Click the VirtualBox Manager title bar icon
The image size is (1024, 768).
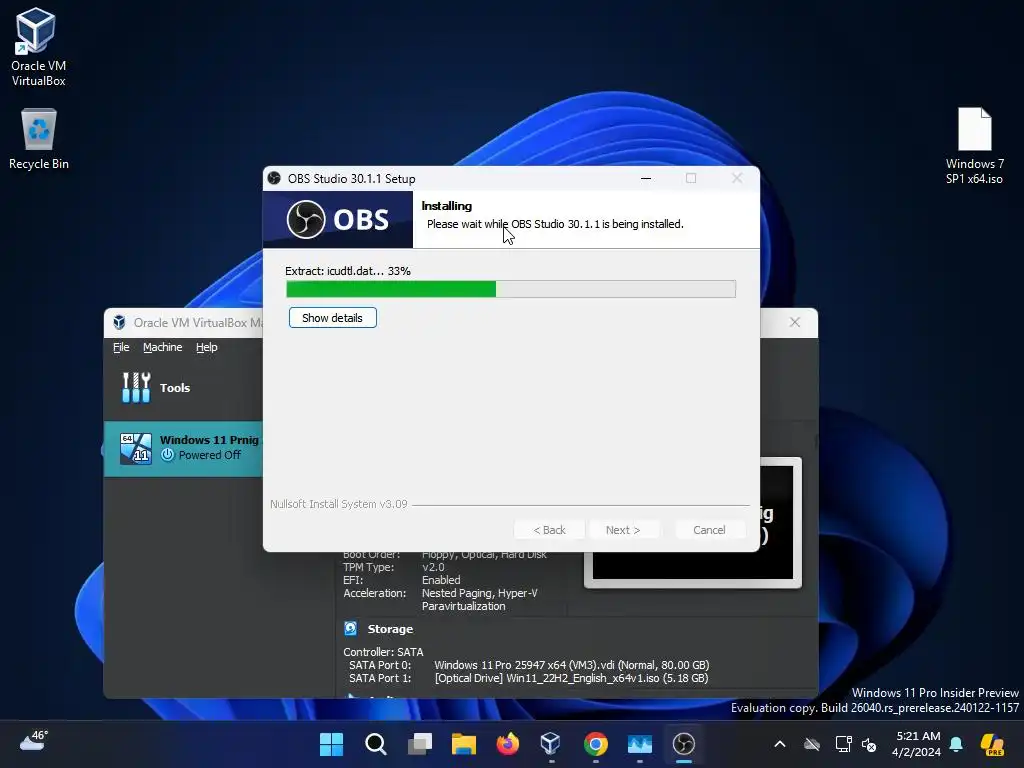tap(119, 323)
